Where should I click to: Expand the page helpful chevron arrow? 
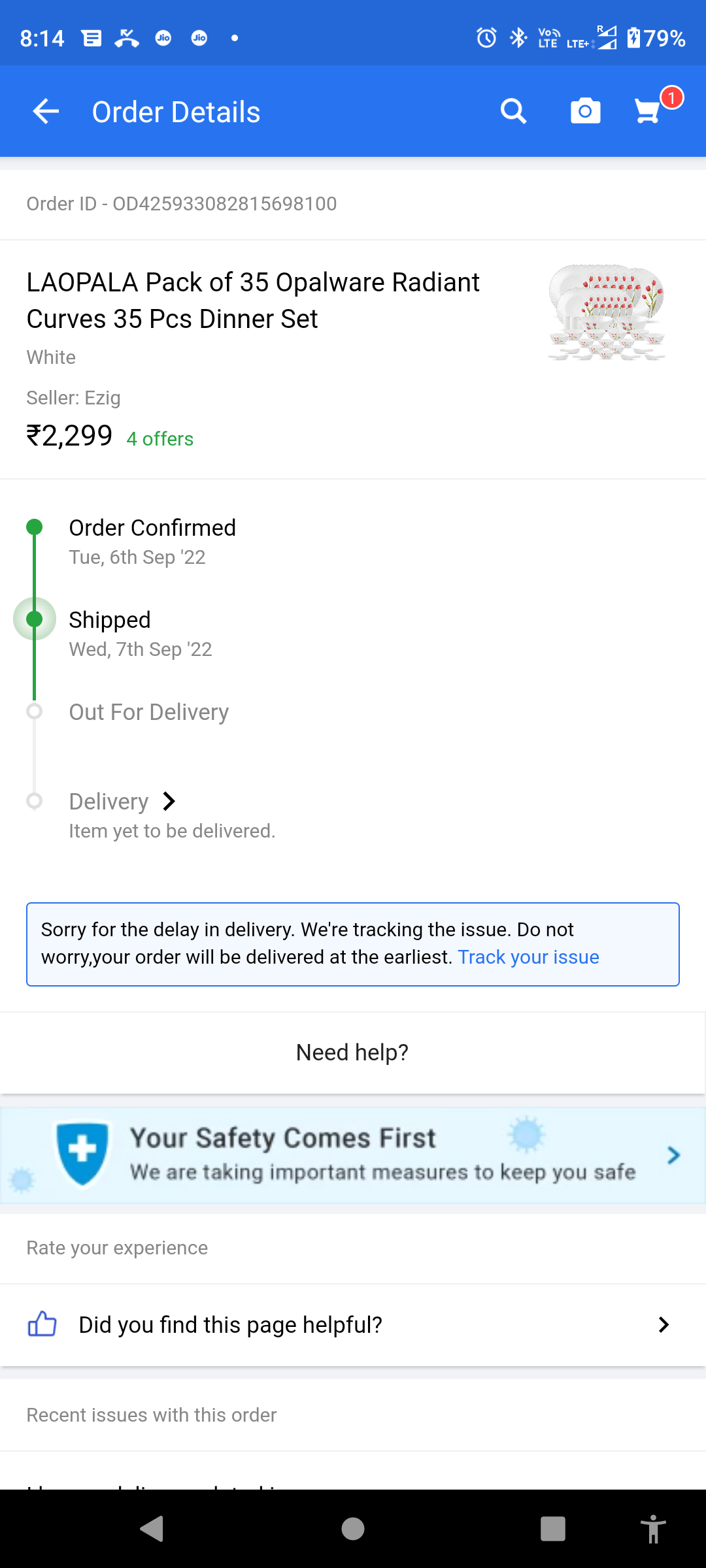click(664, 1324)
